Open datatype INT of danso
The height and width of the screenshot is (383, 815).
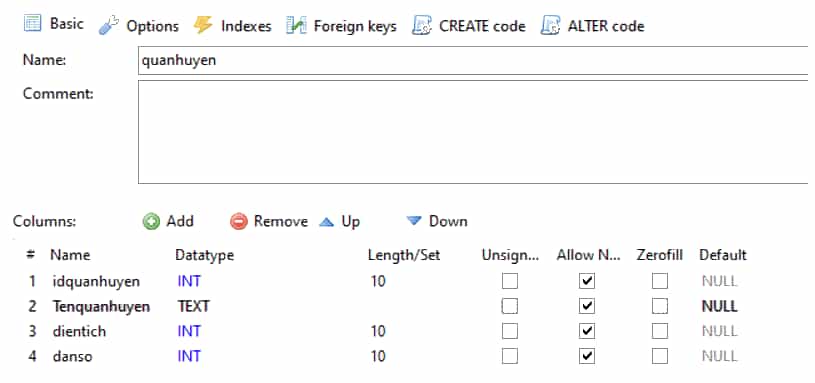coord(189,356)
